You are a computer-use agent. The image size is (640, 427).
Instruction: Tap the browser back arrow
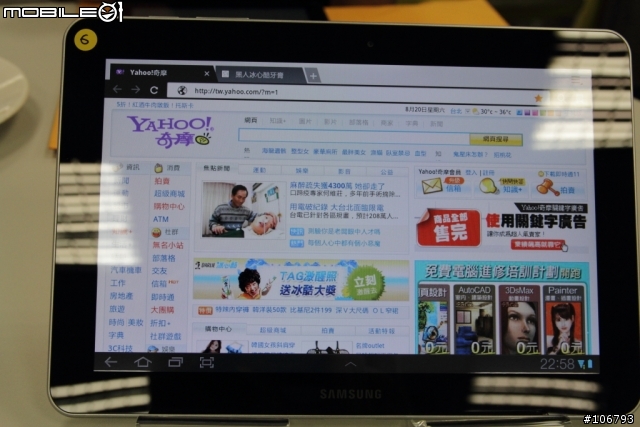tap(118, 89)
